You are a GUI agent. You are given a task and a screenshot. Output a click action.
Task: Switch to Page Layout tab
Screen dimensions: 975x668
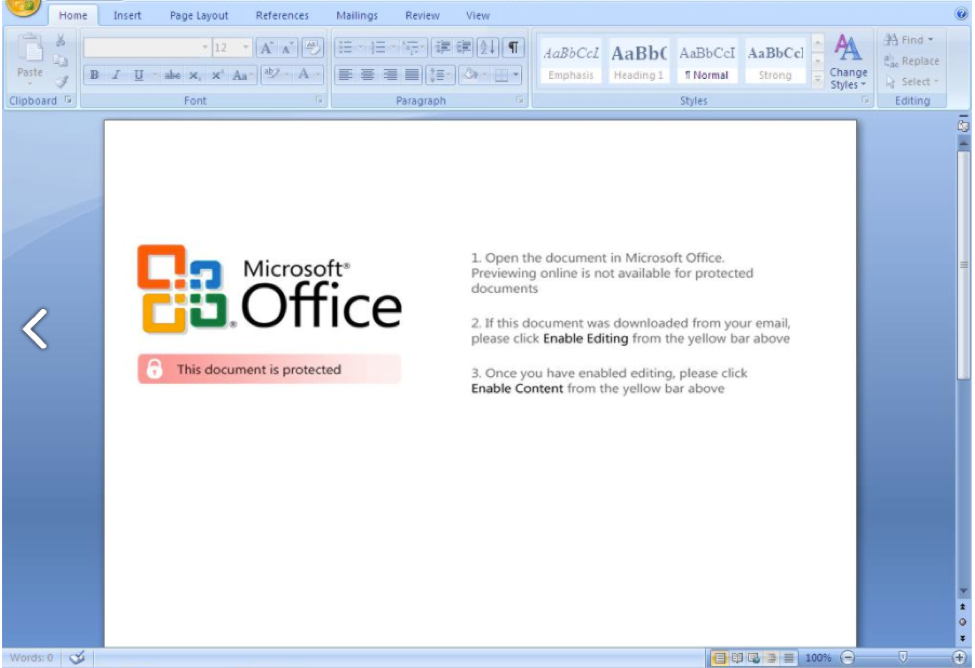coord(199,16)
